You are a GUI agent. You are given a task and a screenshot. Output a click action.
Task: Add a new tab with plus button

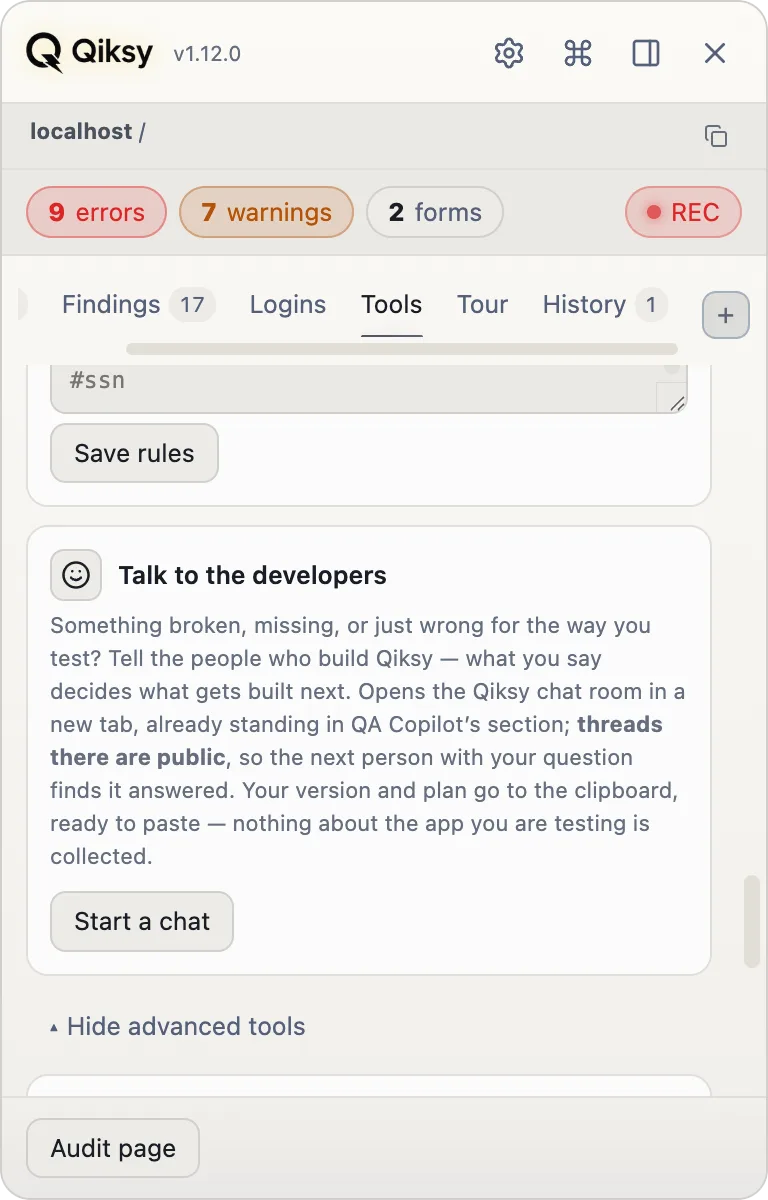pos(726,316)
